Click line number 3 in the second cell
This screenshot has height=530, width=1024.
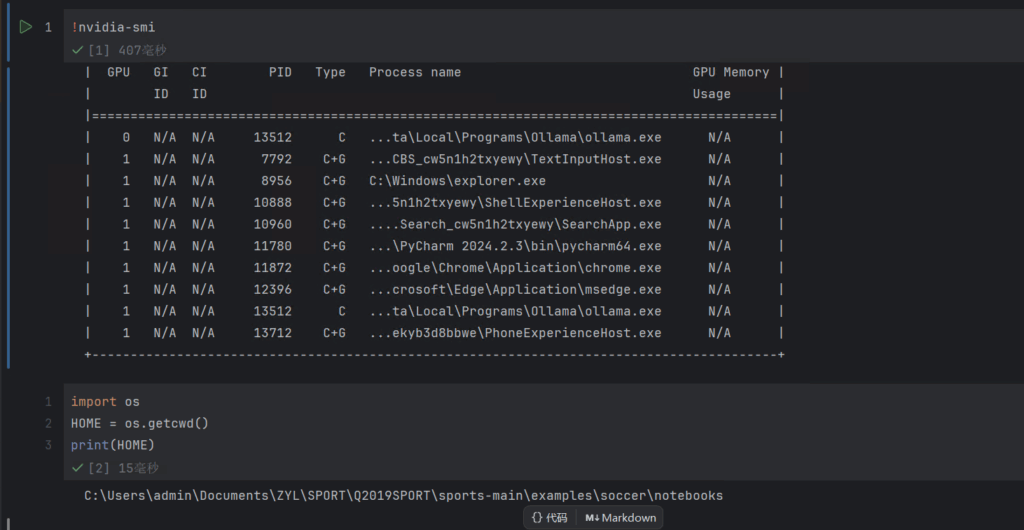click(48, 445)
